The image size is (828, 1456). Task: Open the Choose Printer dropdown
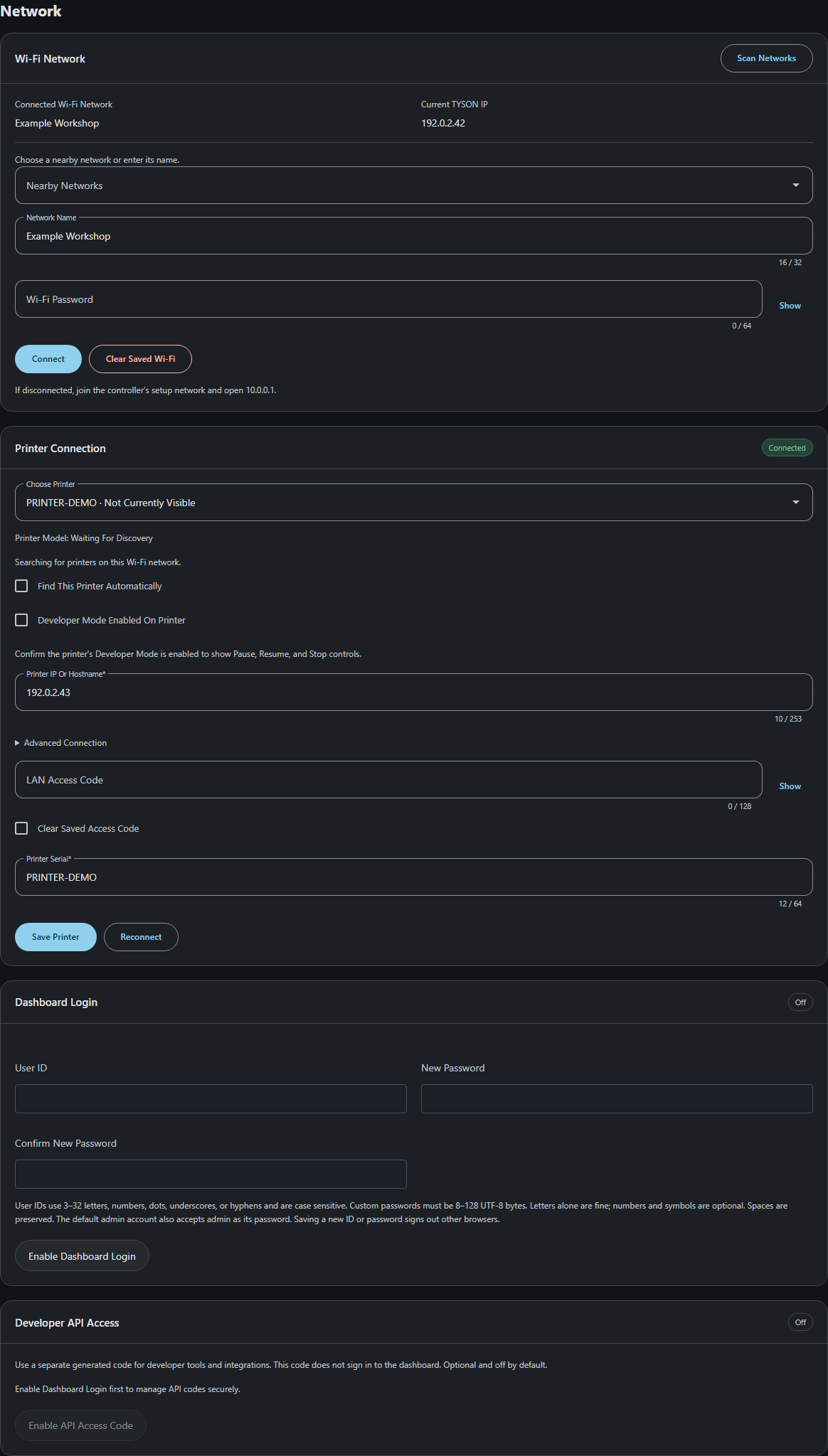point(413,503)
